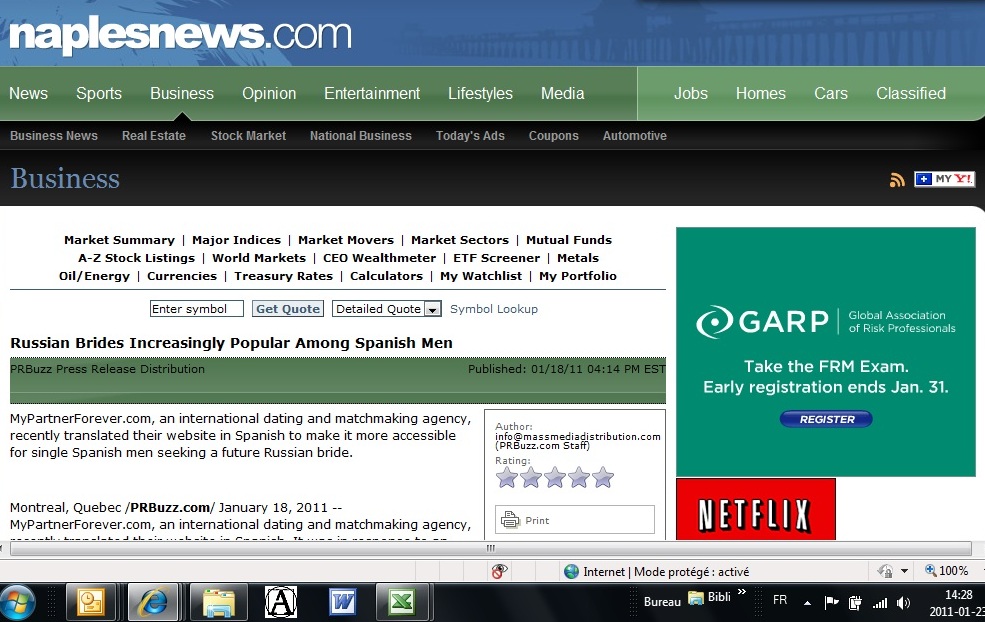This screenshot has height=622, width=985.
Task: Click the horizontal scrollbar at page bottom
Action: [490, 548]
